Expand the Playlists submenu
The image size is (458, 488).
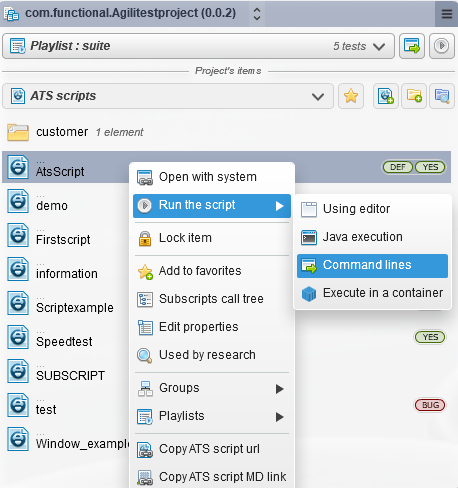pos(212,416)
